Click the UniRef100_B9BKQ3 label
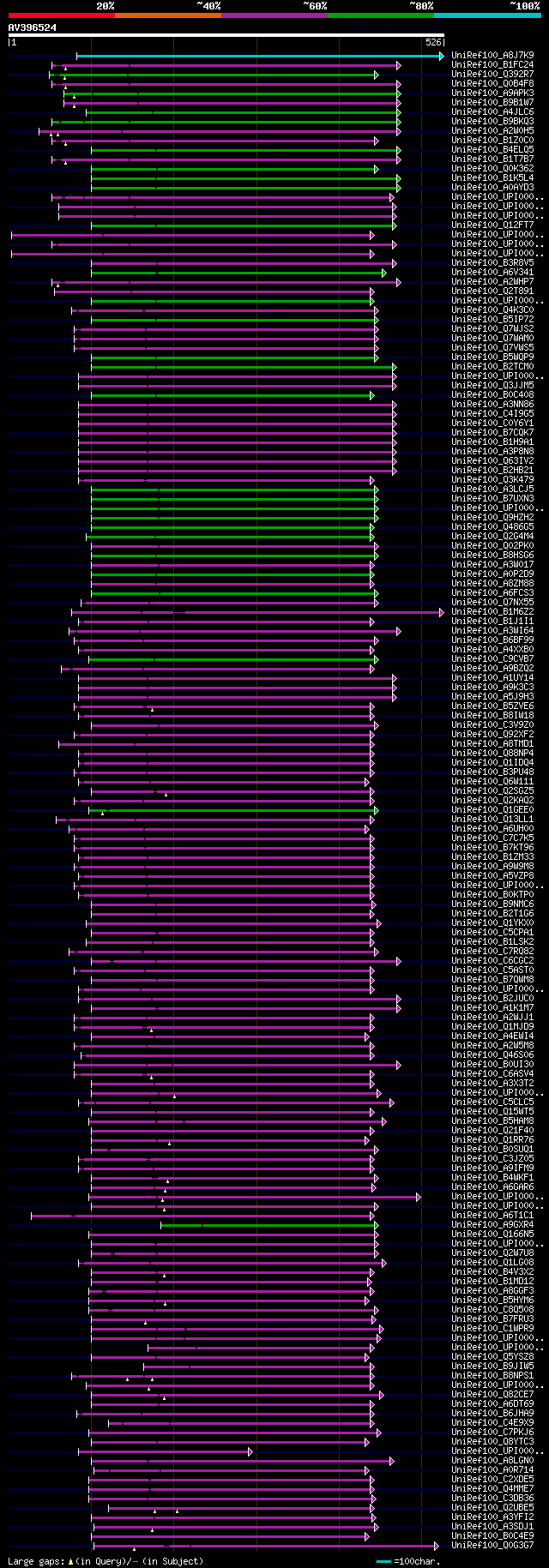 click(492, 122)
